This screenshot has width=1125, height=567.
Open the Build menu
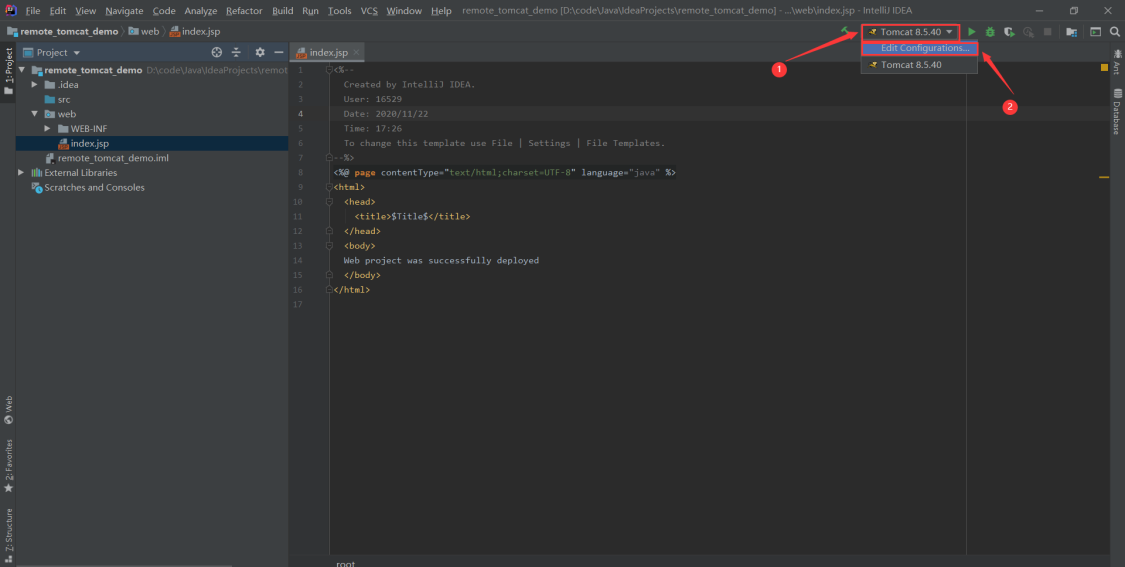tap(283, 11)
